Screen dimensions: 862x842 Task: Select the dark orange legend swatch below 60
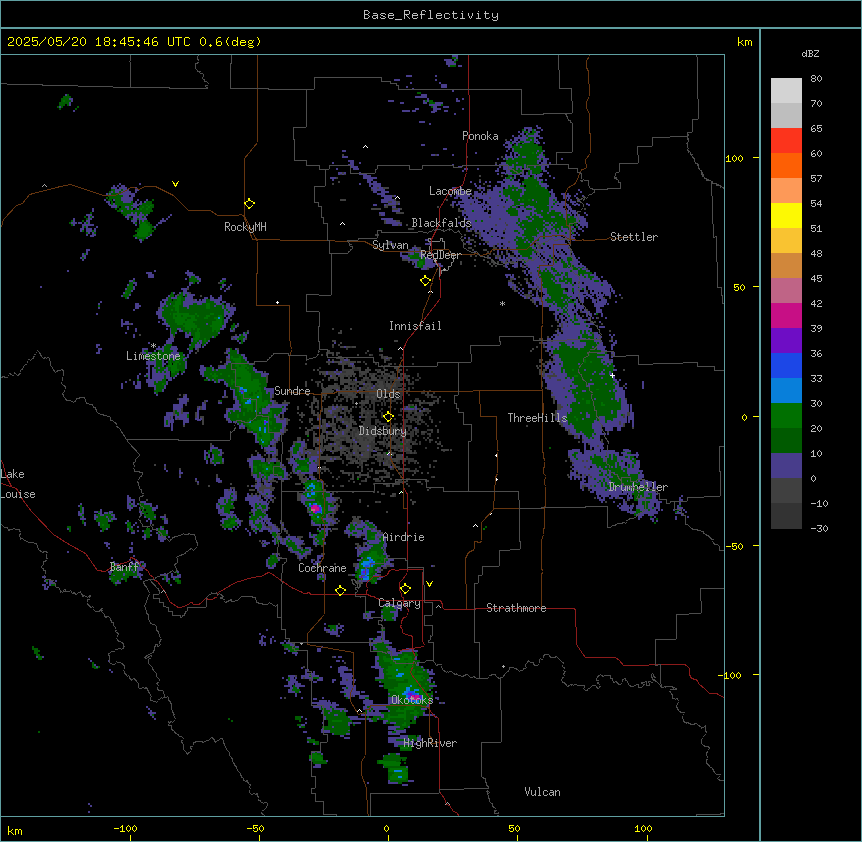[x=786, y=165]
